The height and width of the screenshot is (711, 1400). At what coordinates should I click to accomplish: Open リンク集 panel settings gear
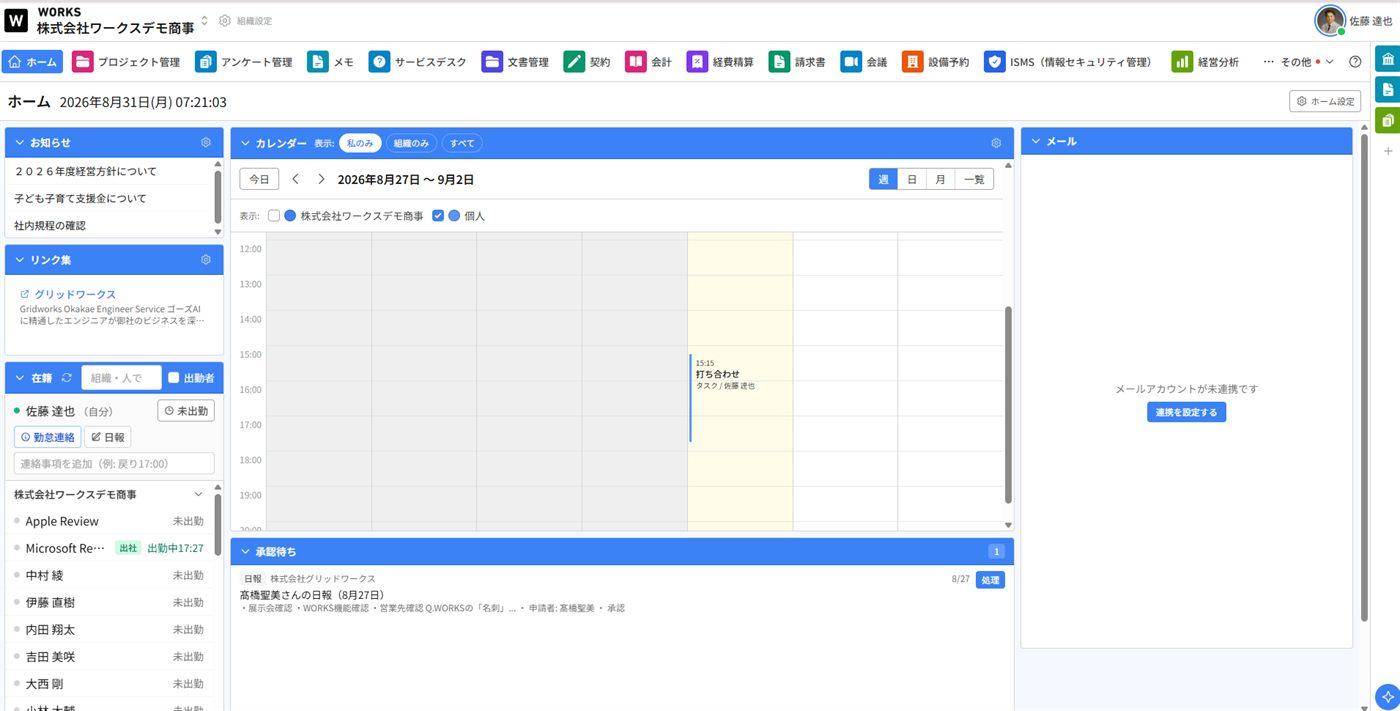(206, 260)
